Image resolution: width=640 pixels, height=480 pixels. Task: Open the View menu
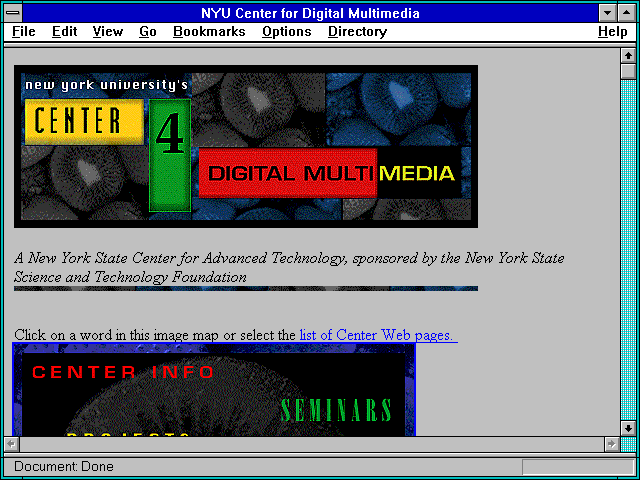[x=108, y=32]
